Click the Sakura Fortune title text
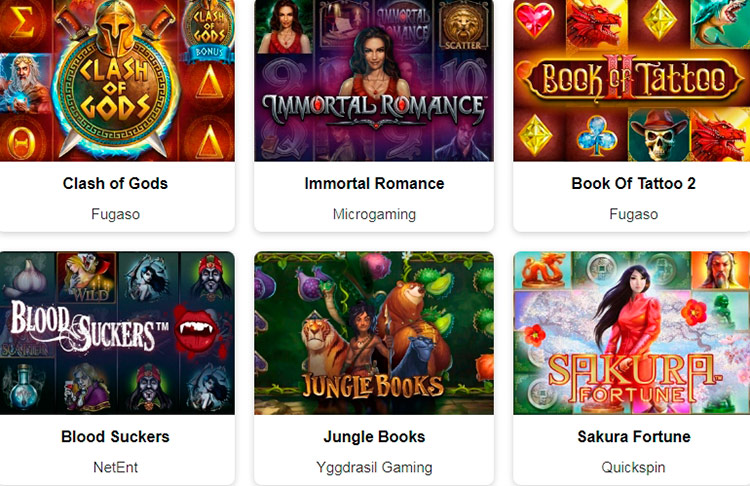750x486 pixels. click(x=634, y=436)
